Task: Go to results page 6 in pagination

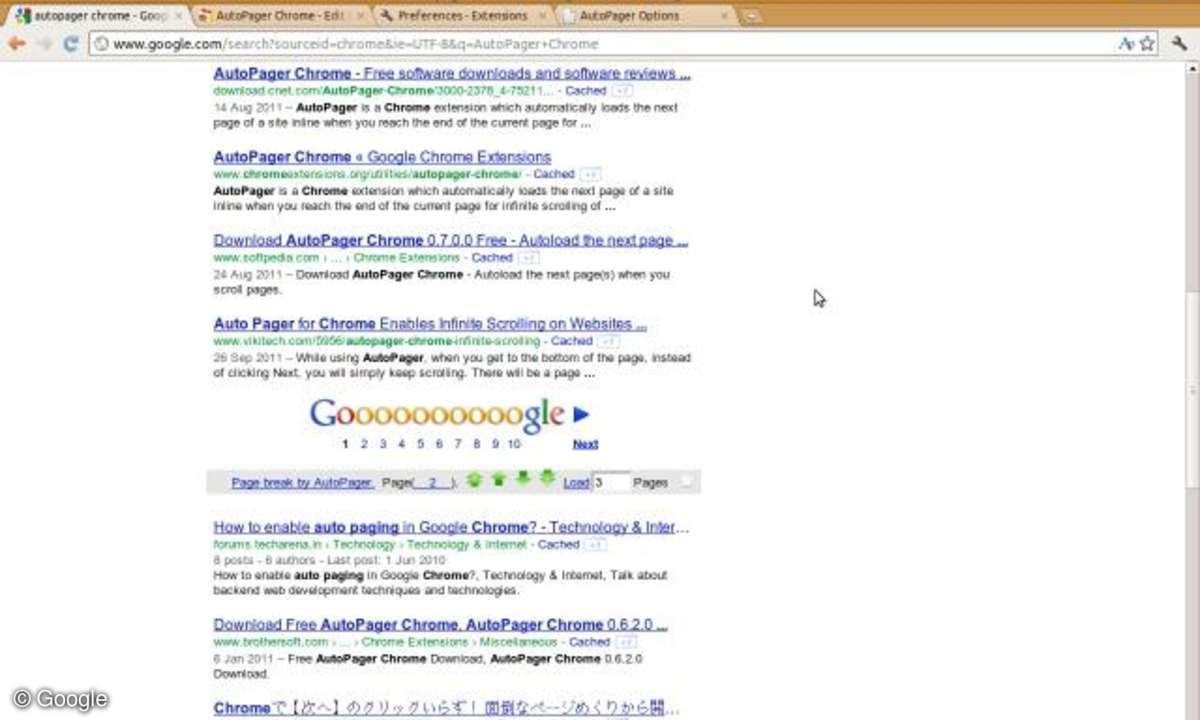Action: tap(439, 444)
